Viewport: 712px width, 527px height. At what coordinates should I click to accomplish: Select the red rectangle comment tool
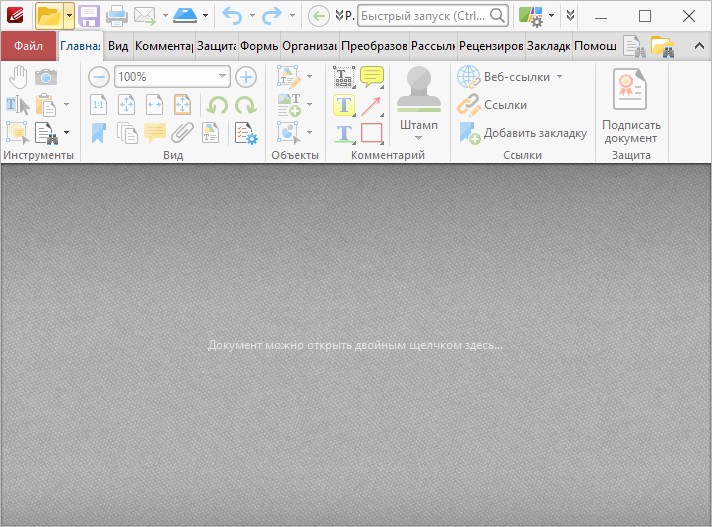(372, 132)
